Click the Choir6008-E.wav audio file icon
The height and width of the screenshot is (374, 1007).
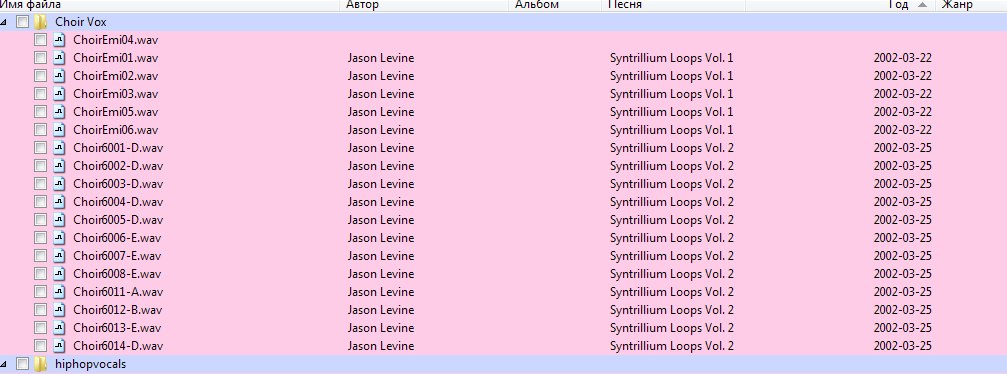point(59,274)
